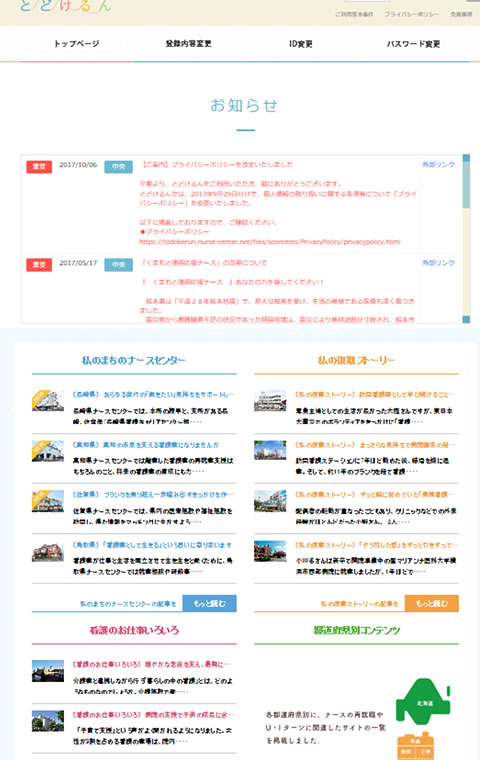Open the トップページ navigation tab
Viewport: 480px width, 760px height.
coord(77,44)
